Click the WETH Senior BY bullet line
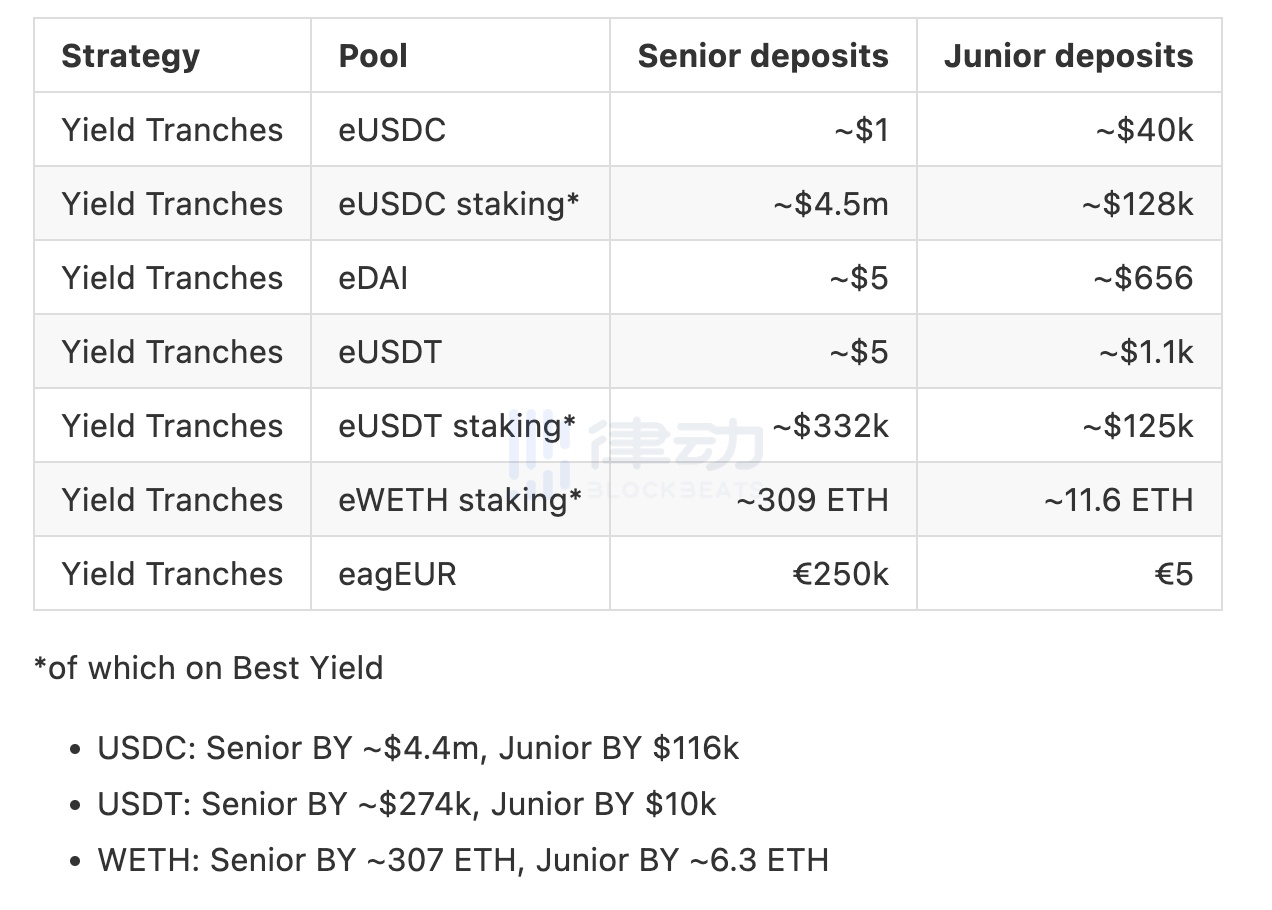 click(463, 860)
